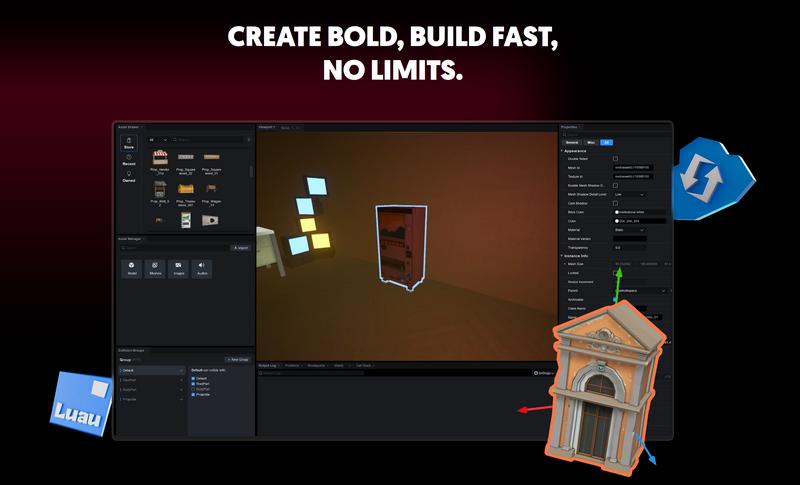Viewport: 800px width, 485px height.
Task: Click the Mesh Id value field
Action: coord(633,167)
